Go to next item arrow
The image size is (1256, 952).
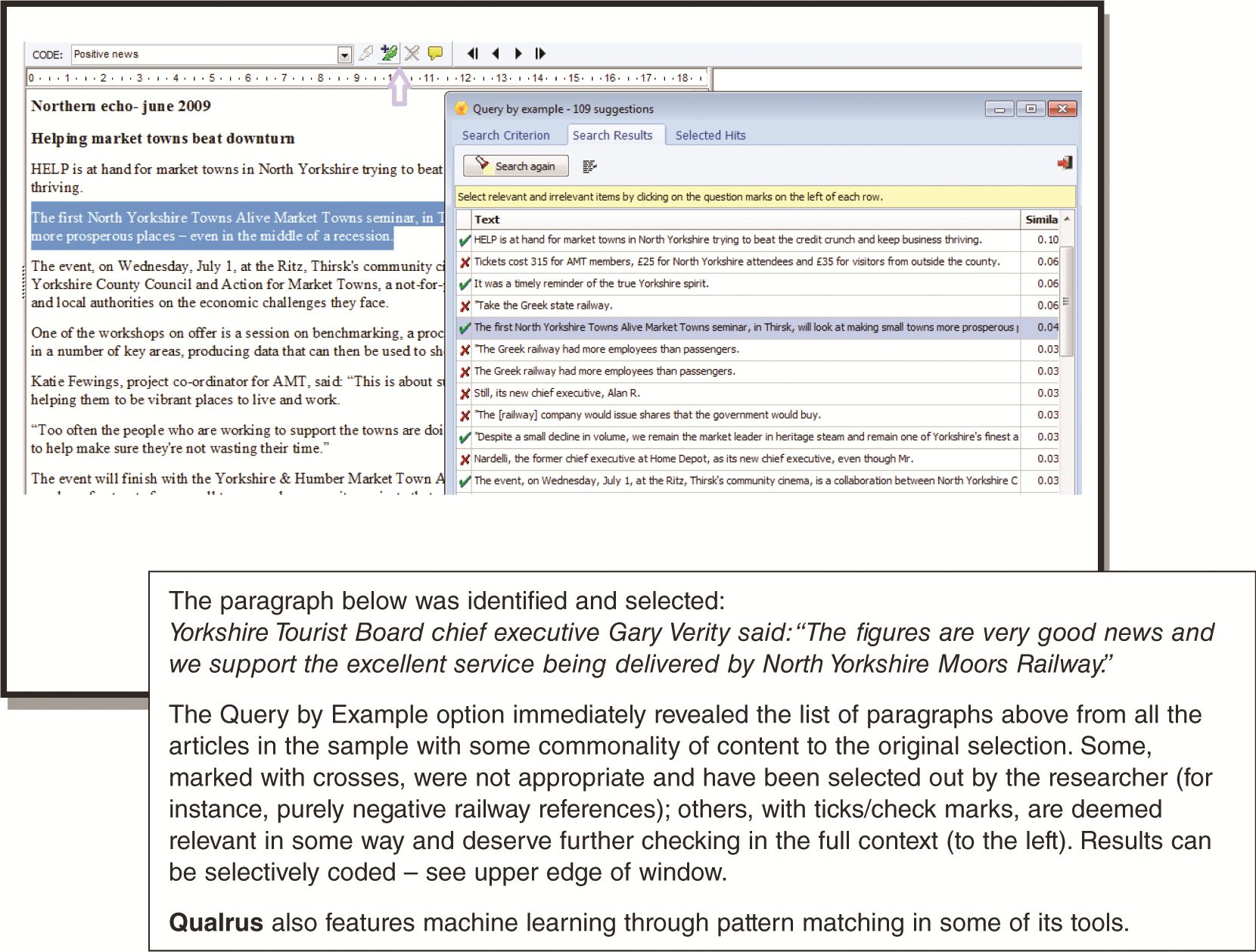pos(518,54)
